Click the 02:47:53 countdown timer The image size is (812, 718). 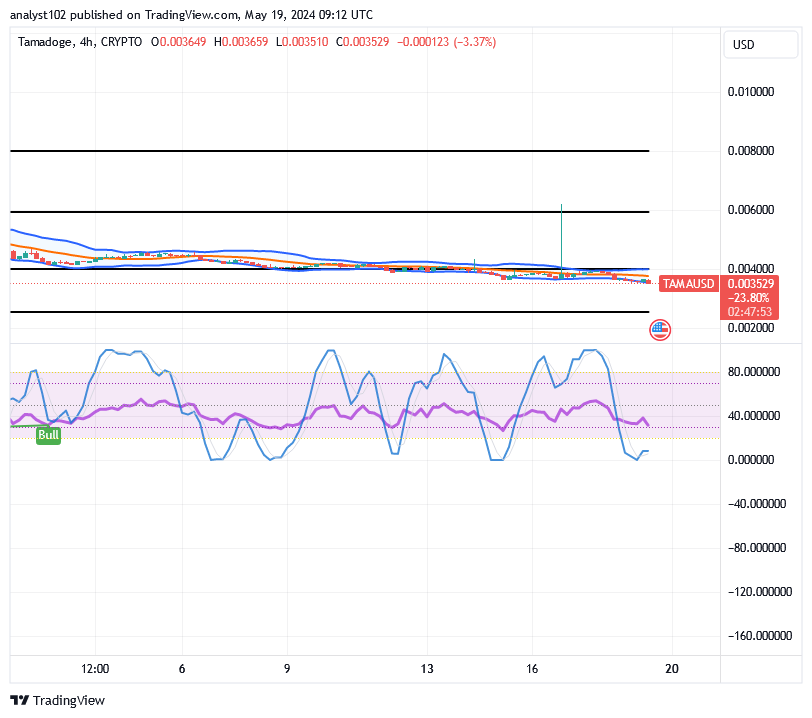(x=749, y=312)
